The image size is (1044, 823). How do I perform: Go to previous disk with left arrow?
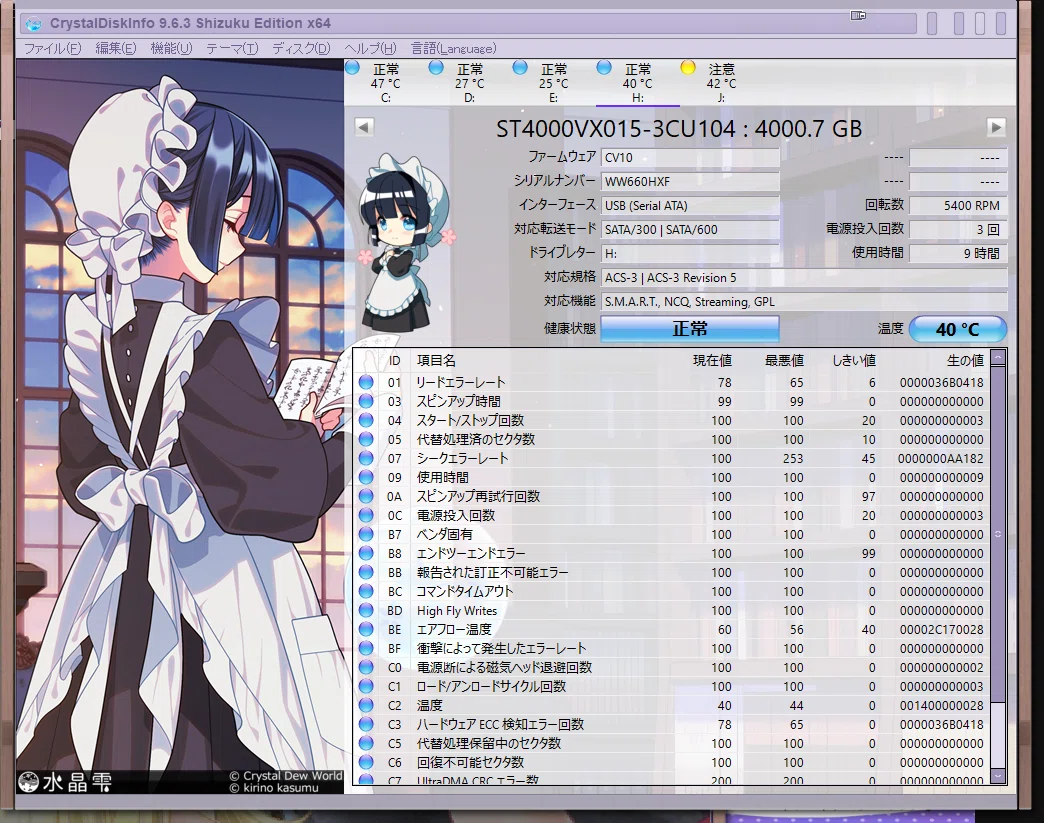[x=364, y=127]
